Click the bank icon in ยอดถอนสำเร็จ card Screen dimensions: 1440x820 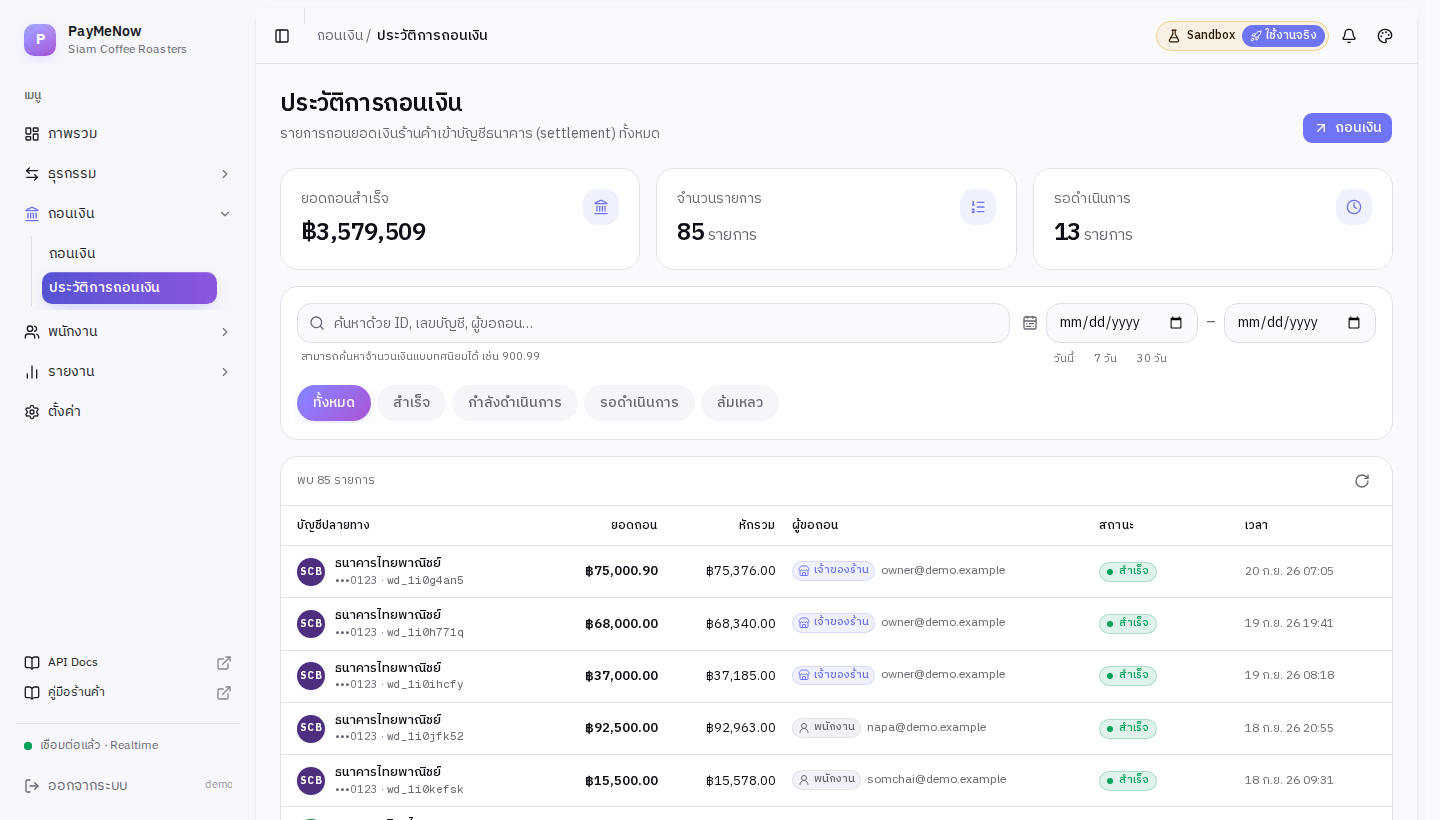point(601,207)
